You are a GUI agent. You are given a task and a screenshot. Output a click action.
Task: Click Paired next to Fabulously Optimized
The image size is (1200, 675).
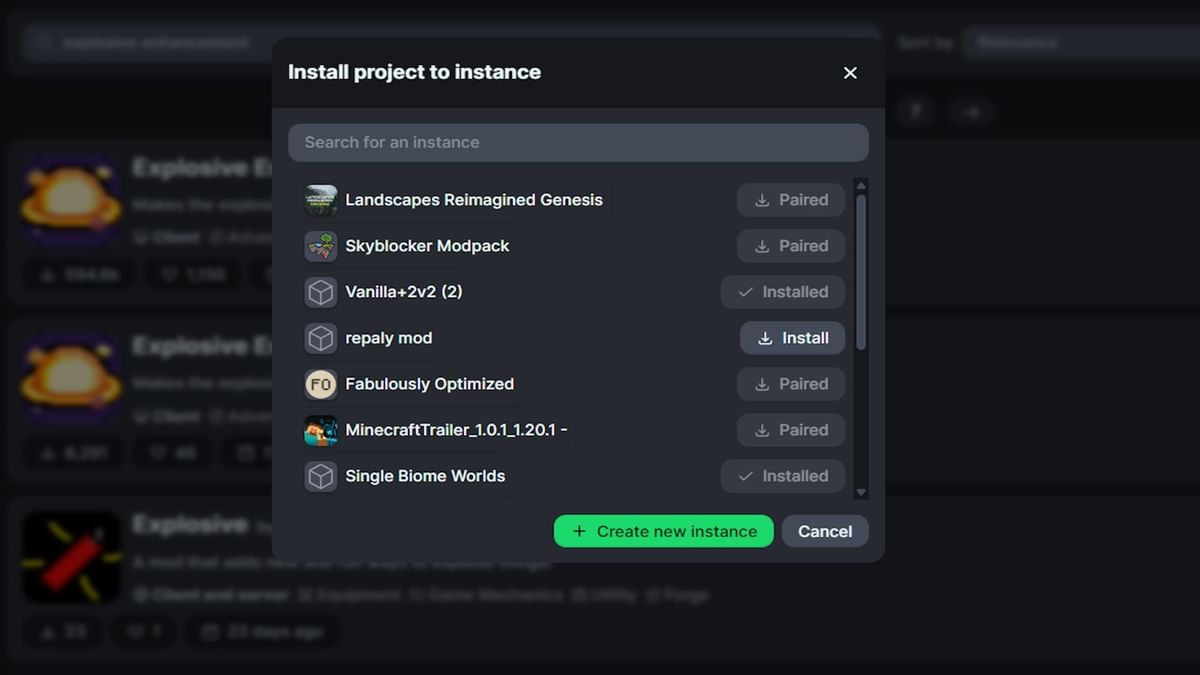tap(791, 383)
